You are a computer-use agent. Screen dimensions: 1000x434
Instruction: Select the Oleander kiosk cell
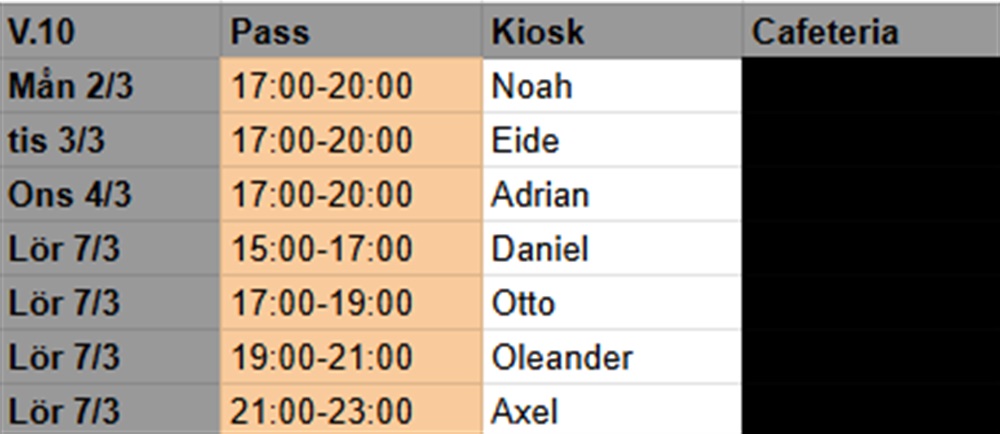click(x=611, y=356)
